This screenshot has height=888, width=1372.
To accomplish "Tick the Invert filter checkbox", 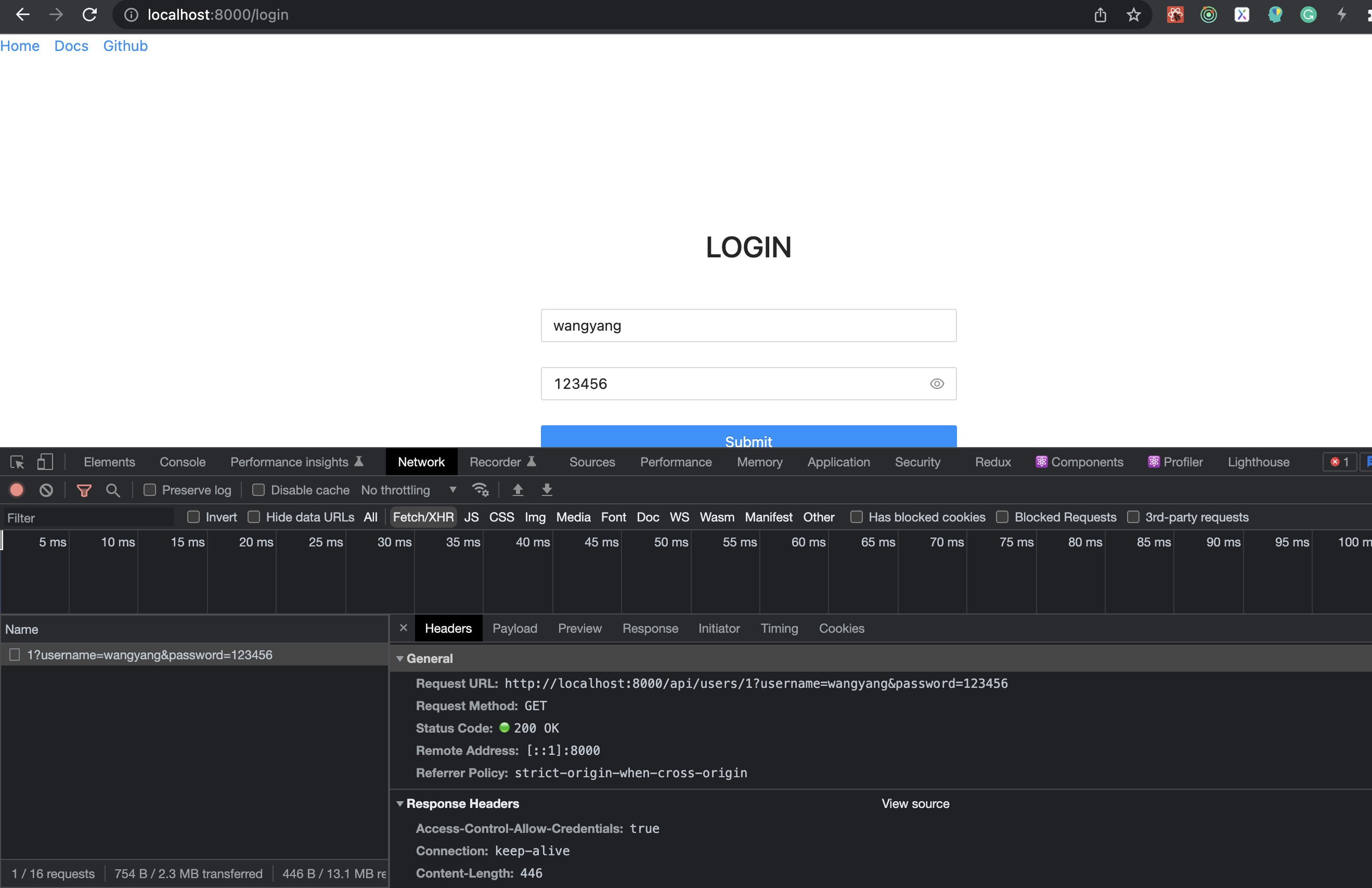I will (193, 517).
